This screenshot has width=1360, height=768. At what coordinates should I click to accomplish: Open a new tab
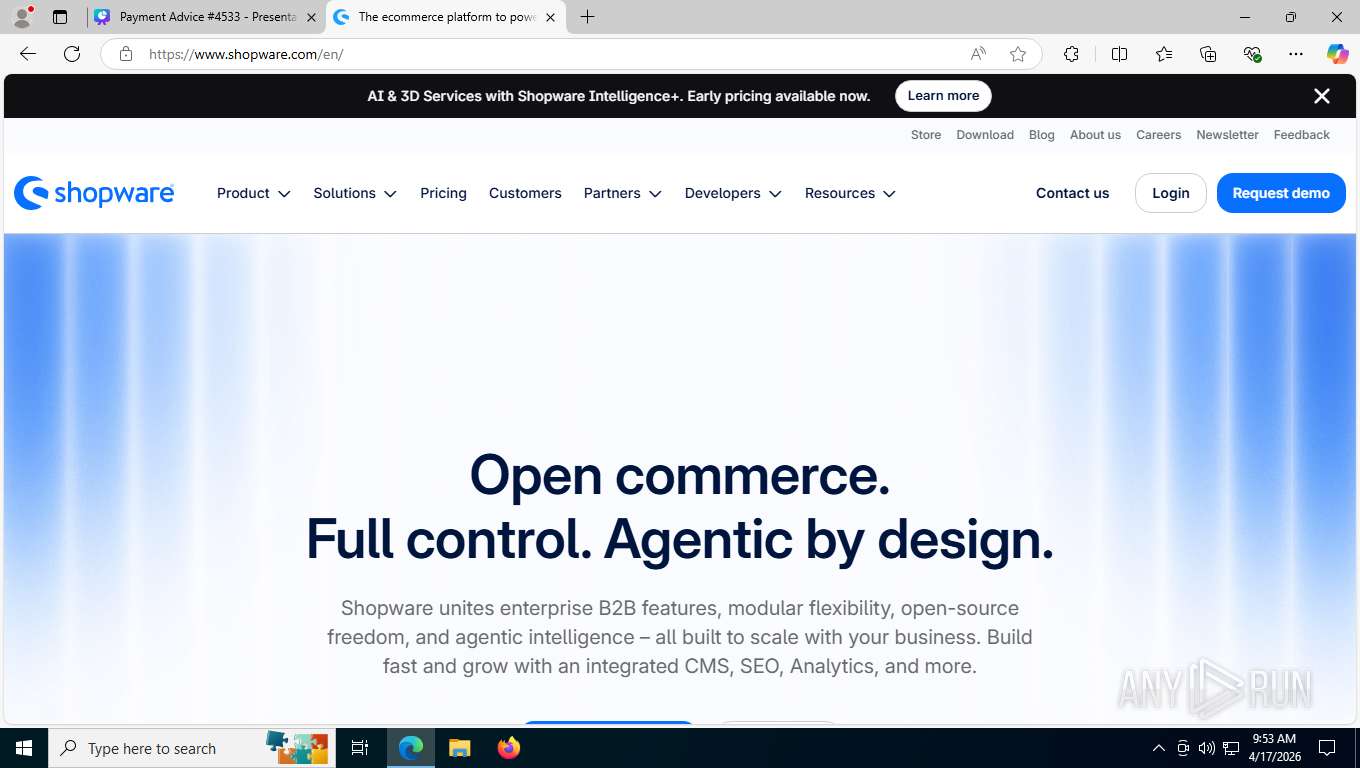[x=587, y=17]
